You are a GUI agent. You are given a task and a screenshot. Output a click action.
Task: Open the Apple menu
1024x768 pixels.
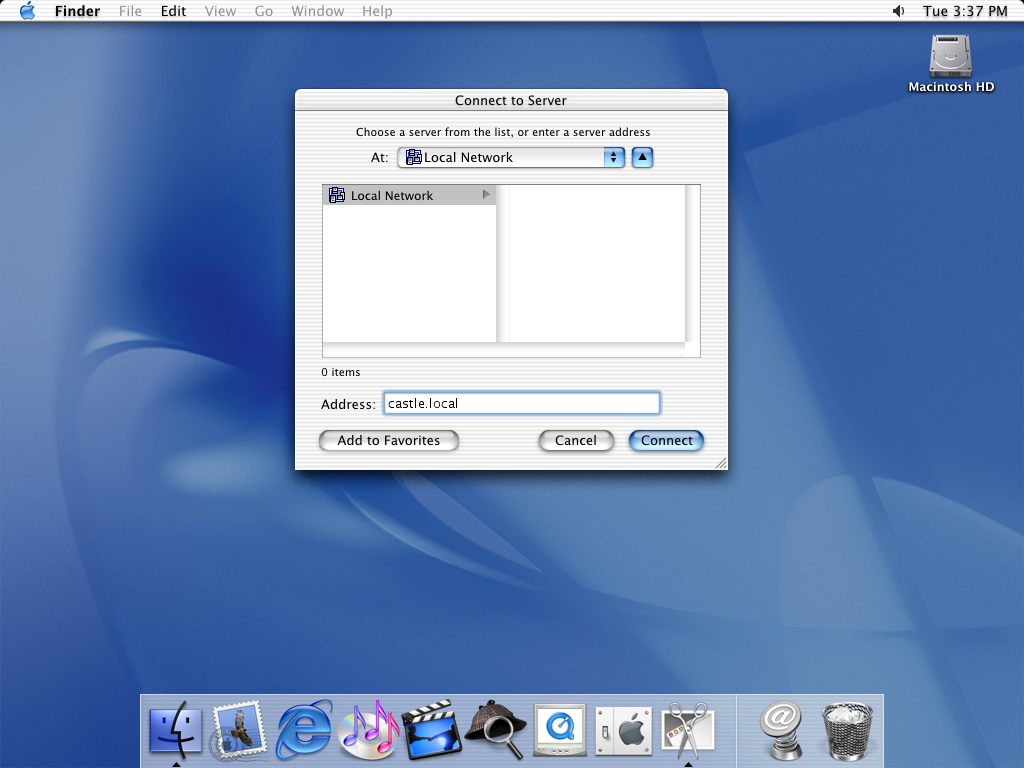click(27, 11)
